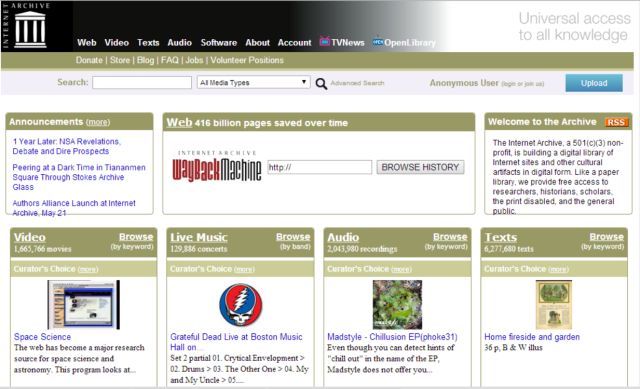Click the Live Music section heading
The height and width of the screenshot is (389, 640).
point(199,237)
